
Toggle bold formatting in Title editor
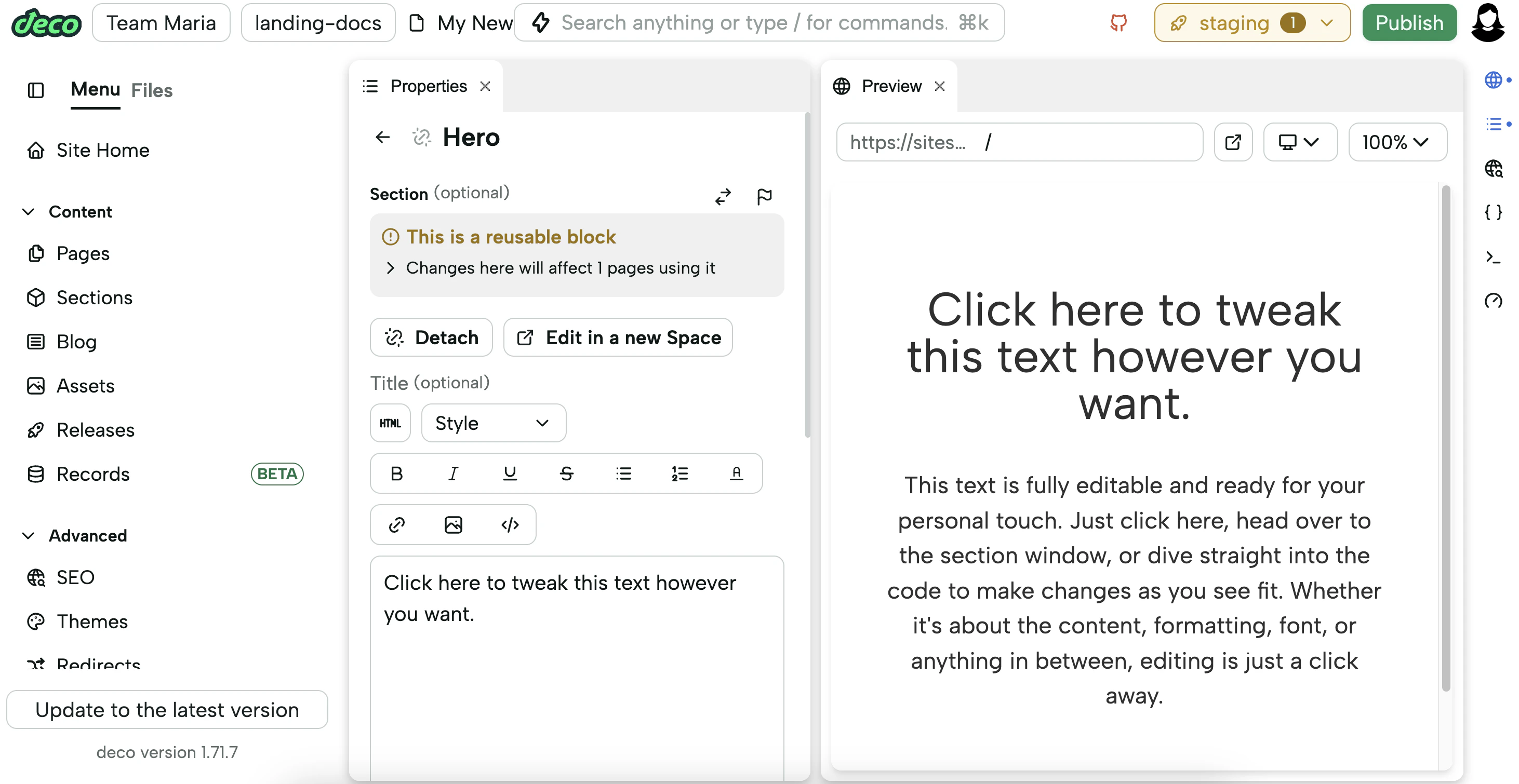click(396, 474)
